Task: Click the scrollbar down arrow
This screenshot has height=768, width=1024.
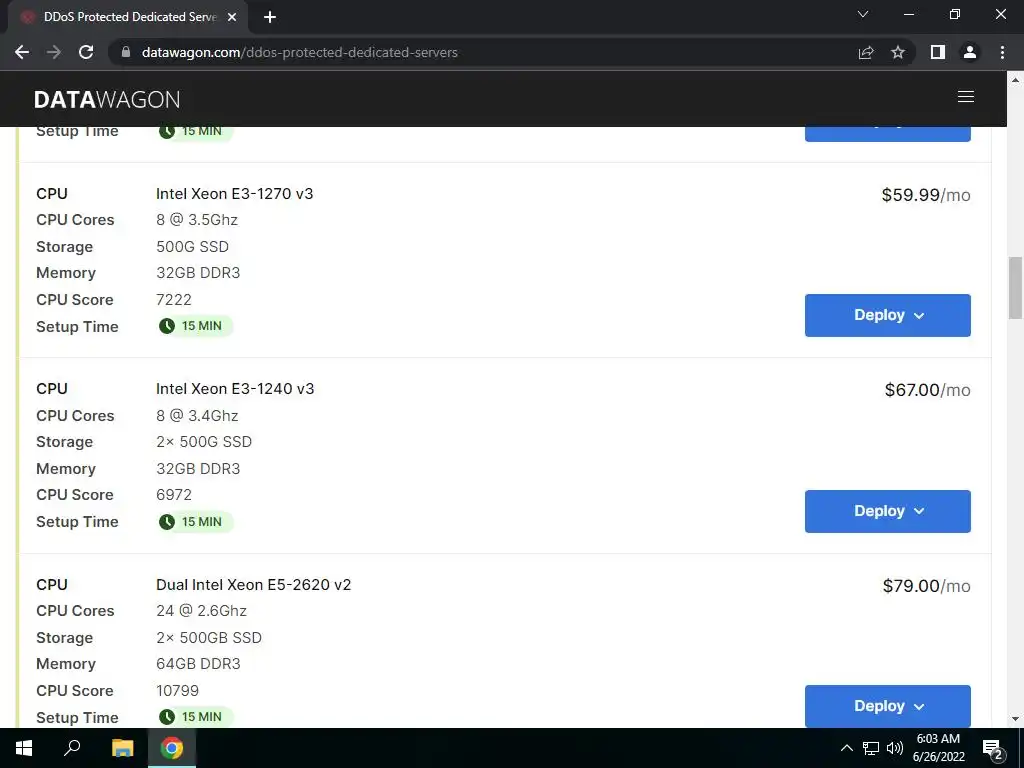Action: tap(1015, 719)
